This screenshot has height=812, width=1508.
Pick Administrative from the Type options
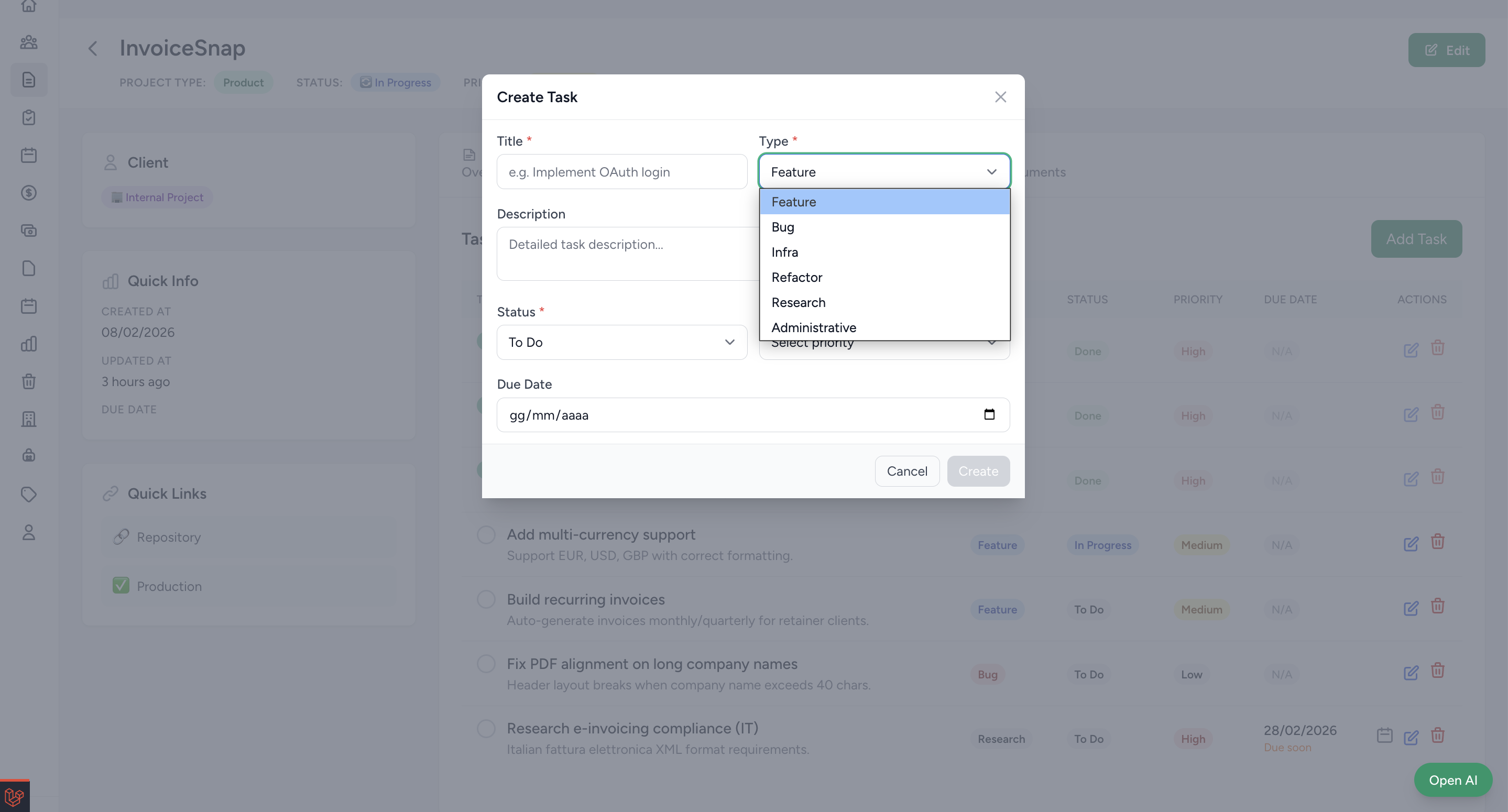pos(813,328)
